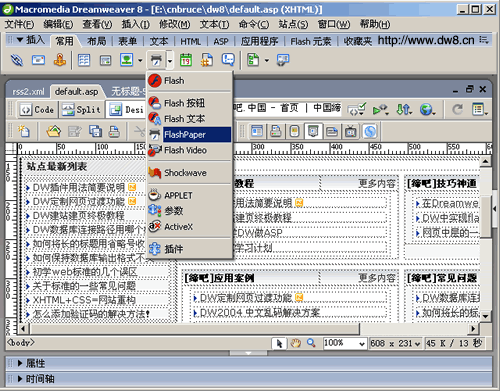Open the 修改(M) menu
This screenshot has height=391, width=500.
pos(174,24)
